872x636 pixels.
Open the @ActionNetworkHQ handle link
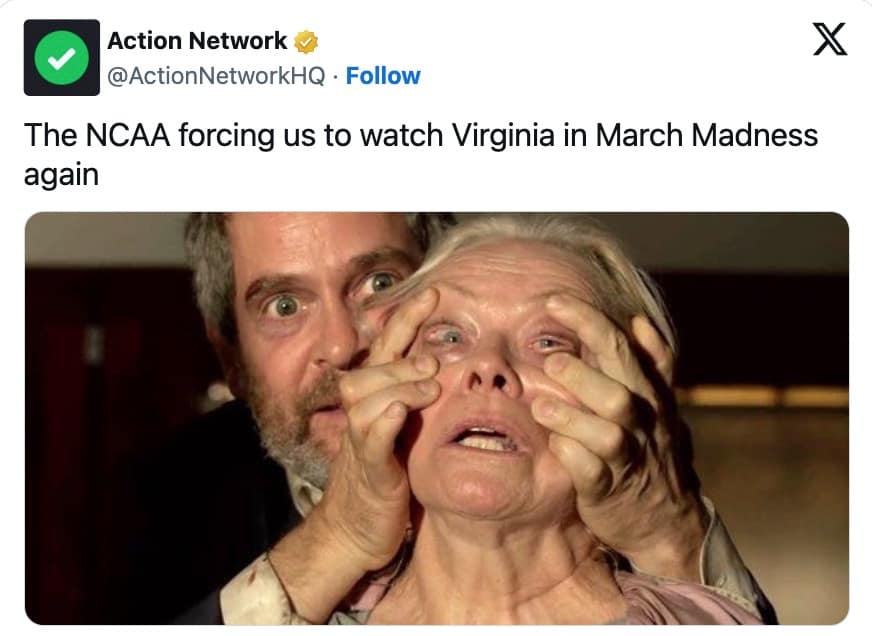216,76
